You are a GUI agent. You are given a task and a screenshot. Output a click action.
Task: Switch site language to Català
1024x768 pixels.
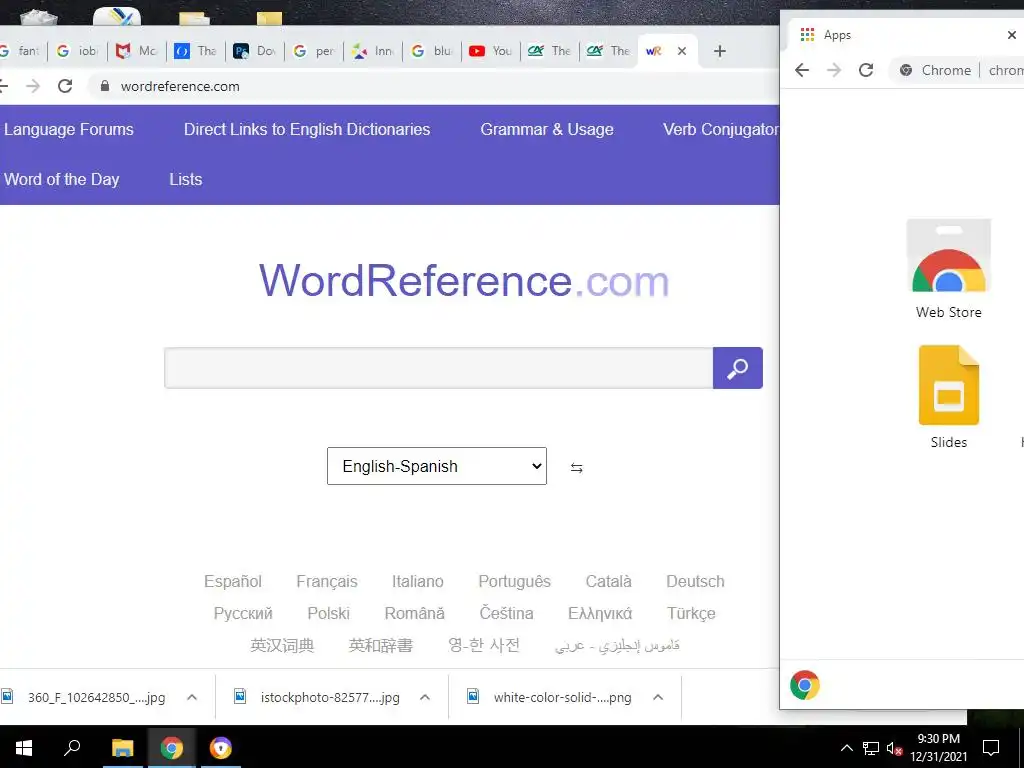coord(608,581)
